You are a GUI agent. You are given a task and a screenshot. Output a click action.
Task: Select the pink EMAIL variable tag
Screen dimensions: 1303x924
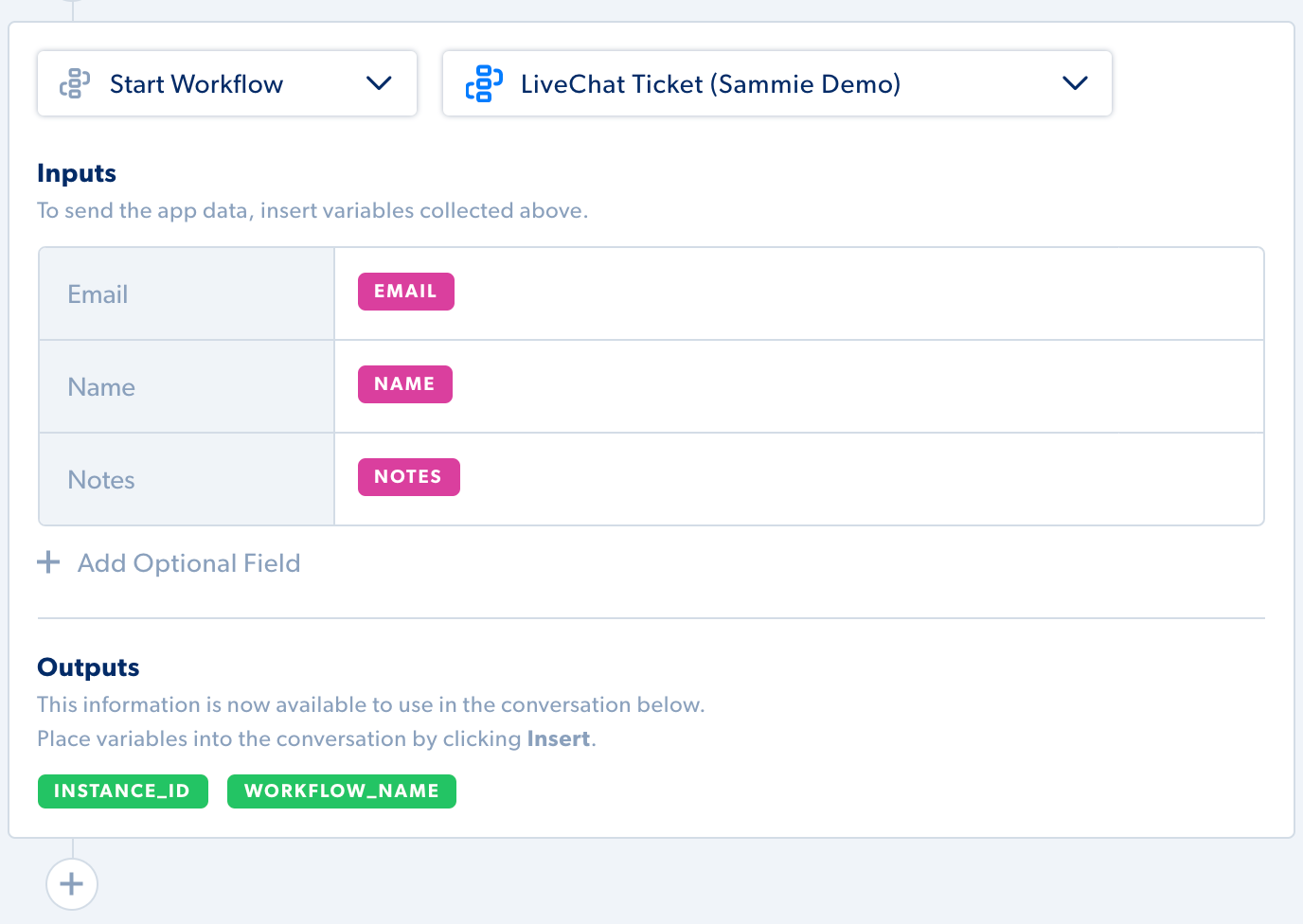click(406, 292)
